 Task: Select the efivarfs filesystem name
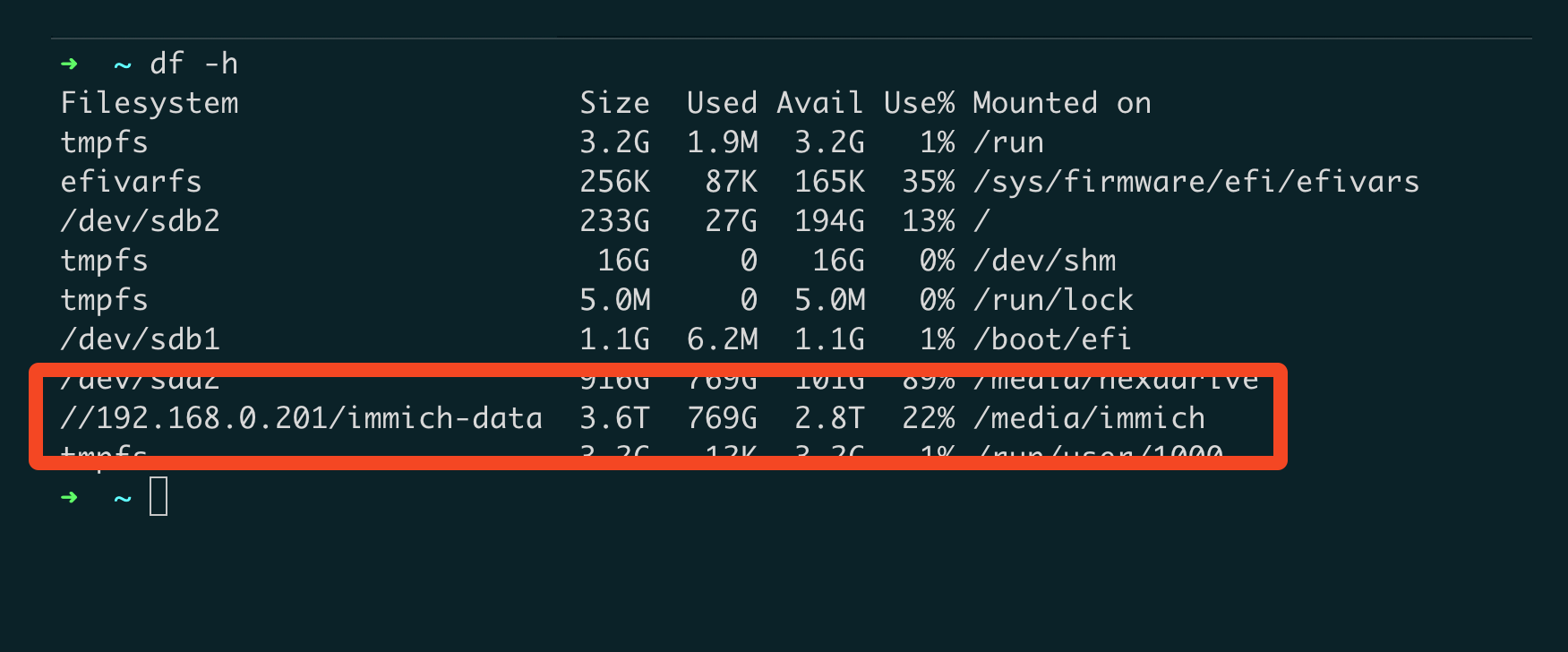(131, 182)
